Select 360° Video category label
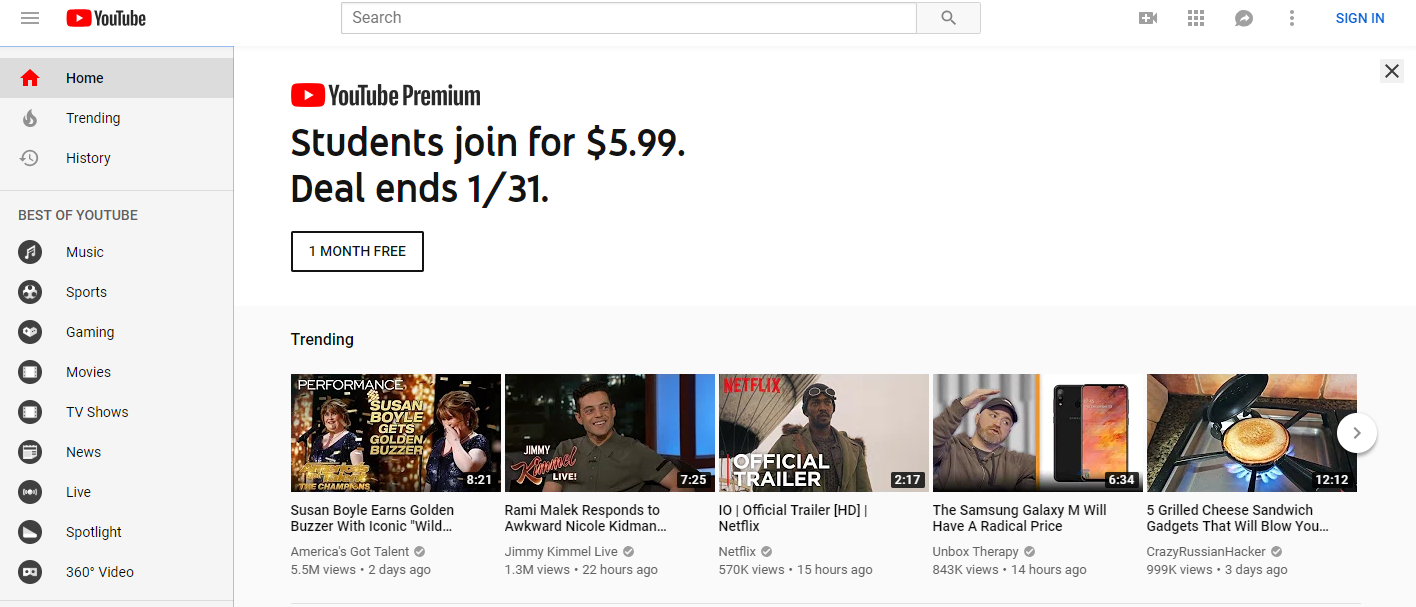The height and width of the screenshot is (607, 1416). click(x=100, y=572)
